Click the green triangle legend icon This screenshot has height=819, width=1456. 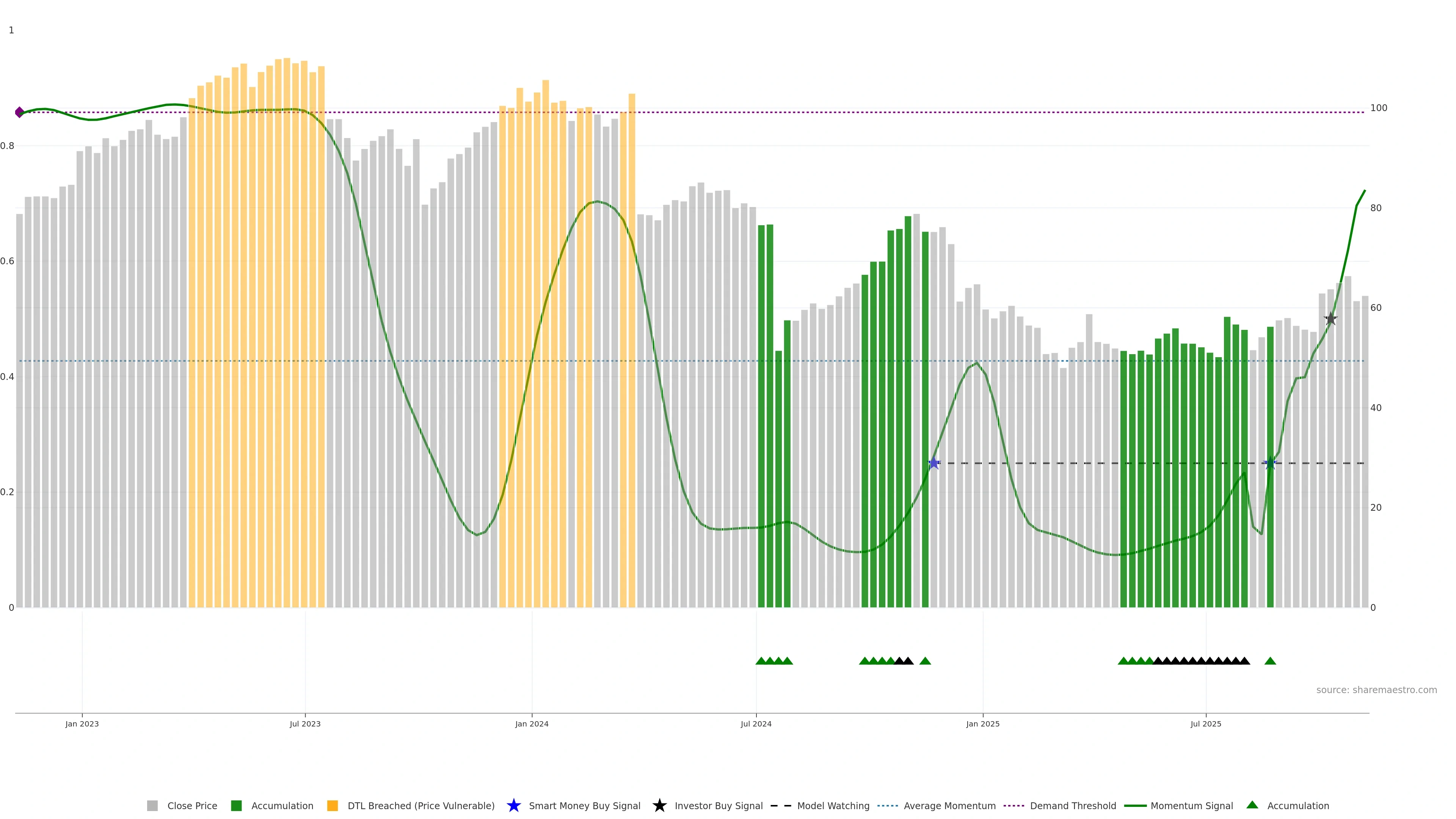click(1252, 805)
